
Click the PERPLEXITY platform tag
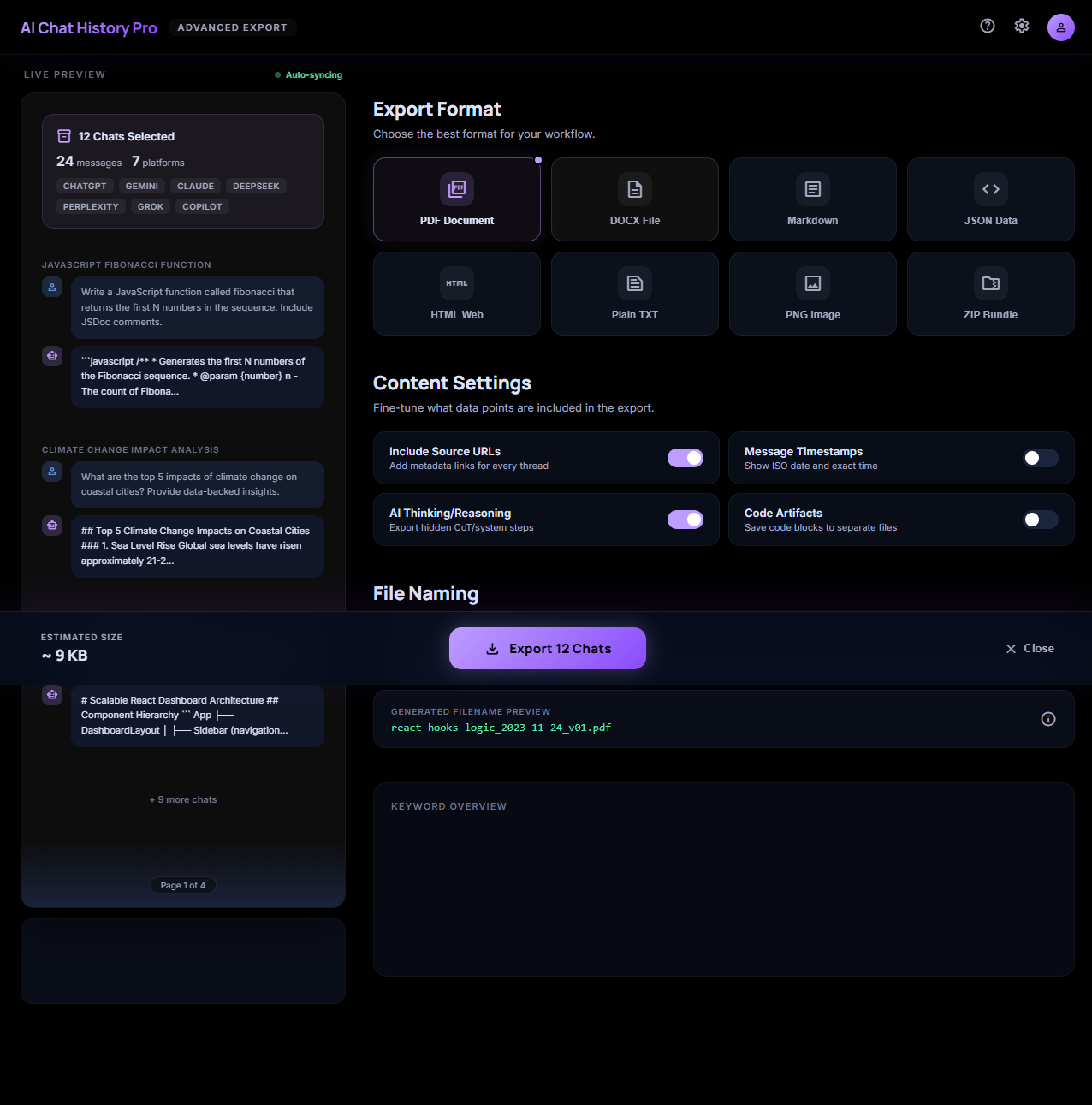coord(91,206)
